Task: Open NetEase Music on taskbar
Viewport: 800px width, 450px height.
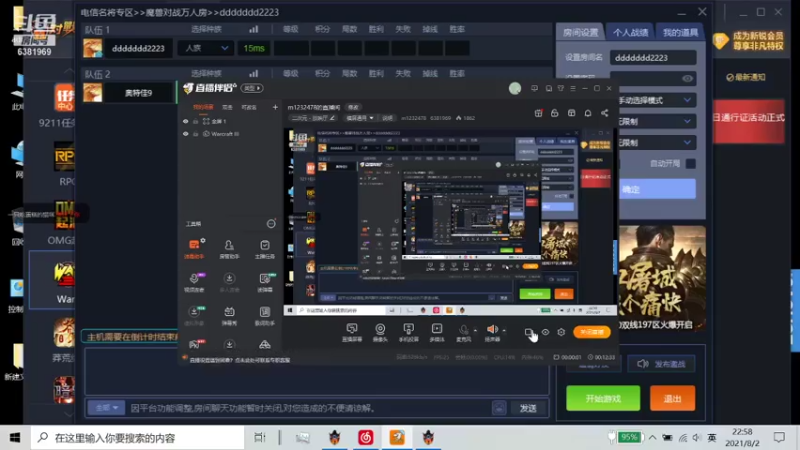Action: coord(366,437)
